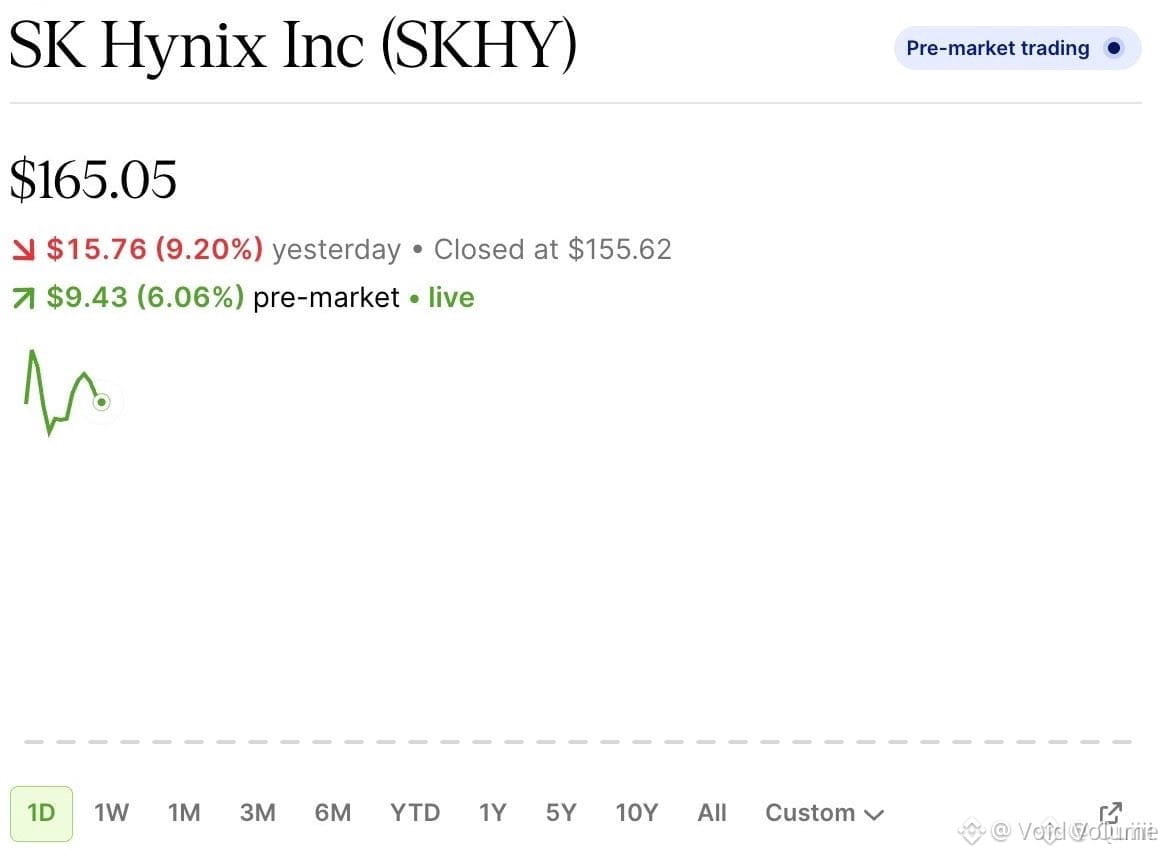Open the expand chart icon

(1109, 813)
